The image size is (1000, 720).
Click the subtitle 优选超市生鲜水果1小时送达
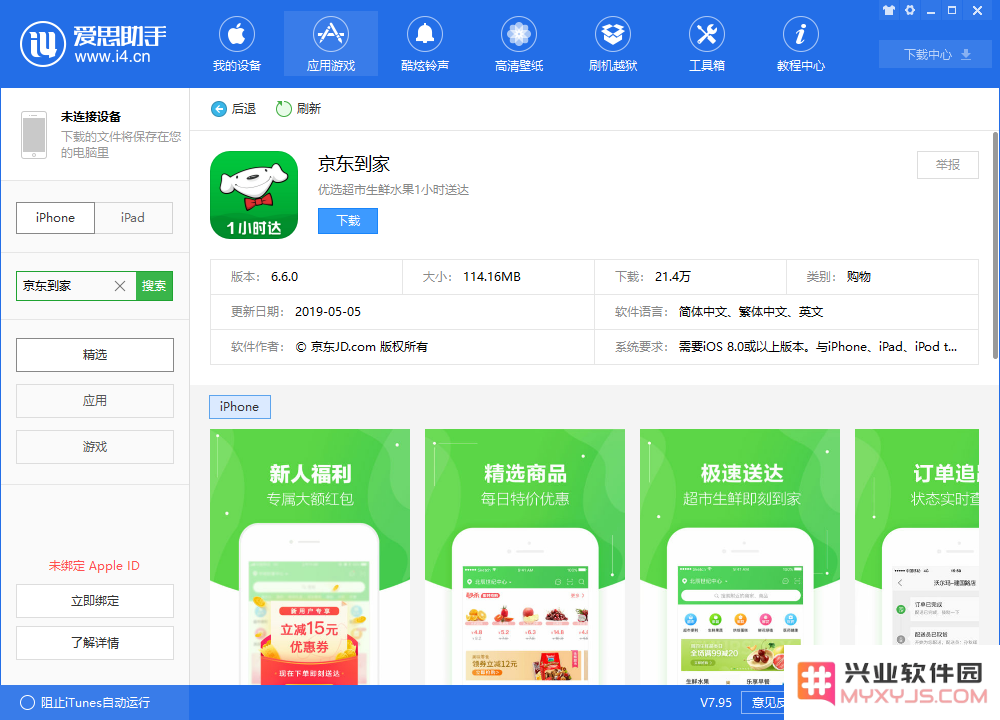(x=393, y=190)
